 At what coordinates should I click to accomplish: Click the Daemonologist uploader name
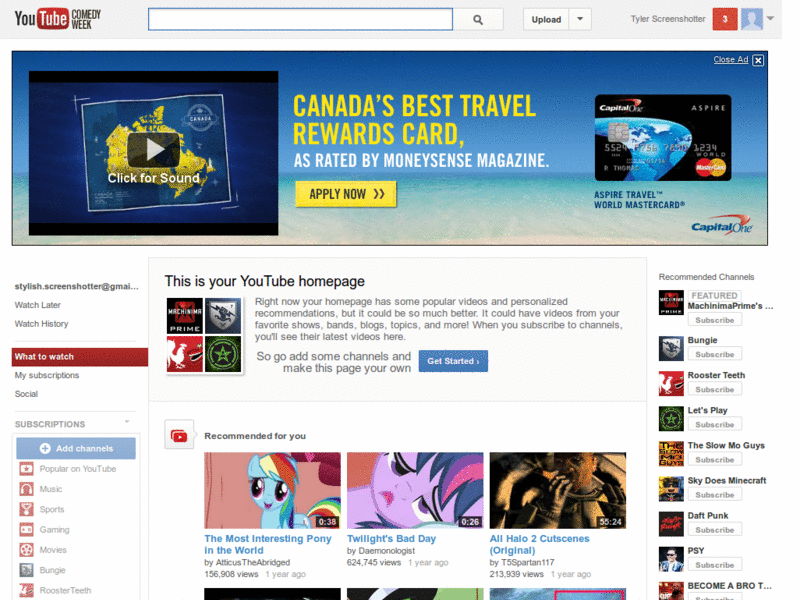pos(386,551)
